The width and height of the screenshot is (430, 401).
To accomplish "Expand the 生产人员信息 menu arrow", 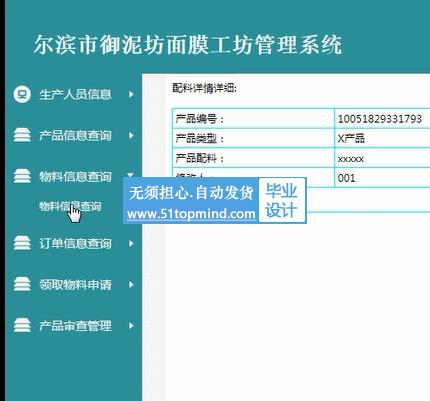I will (x=131, y=94).
